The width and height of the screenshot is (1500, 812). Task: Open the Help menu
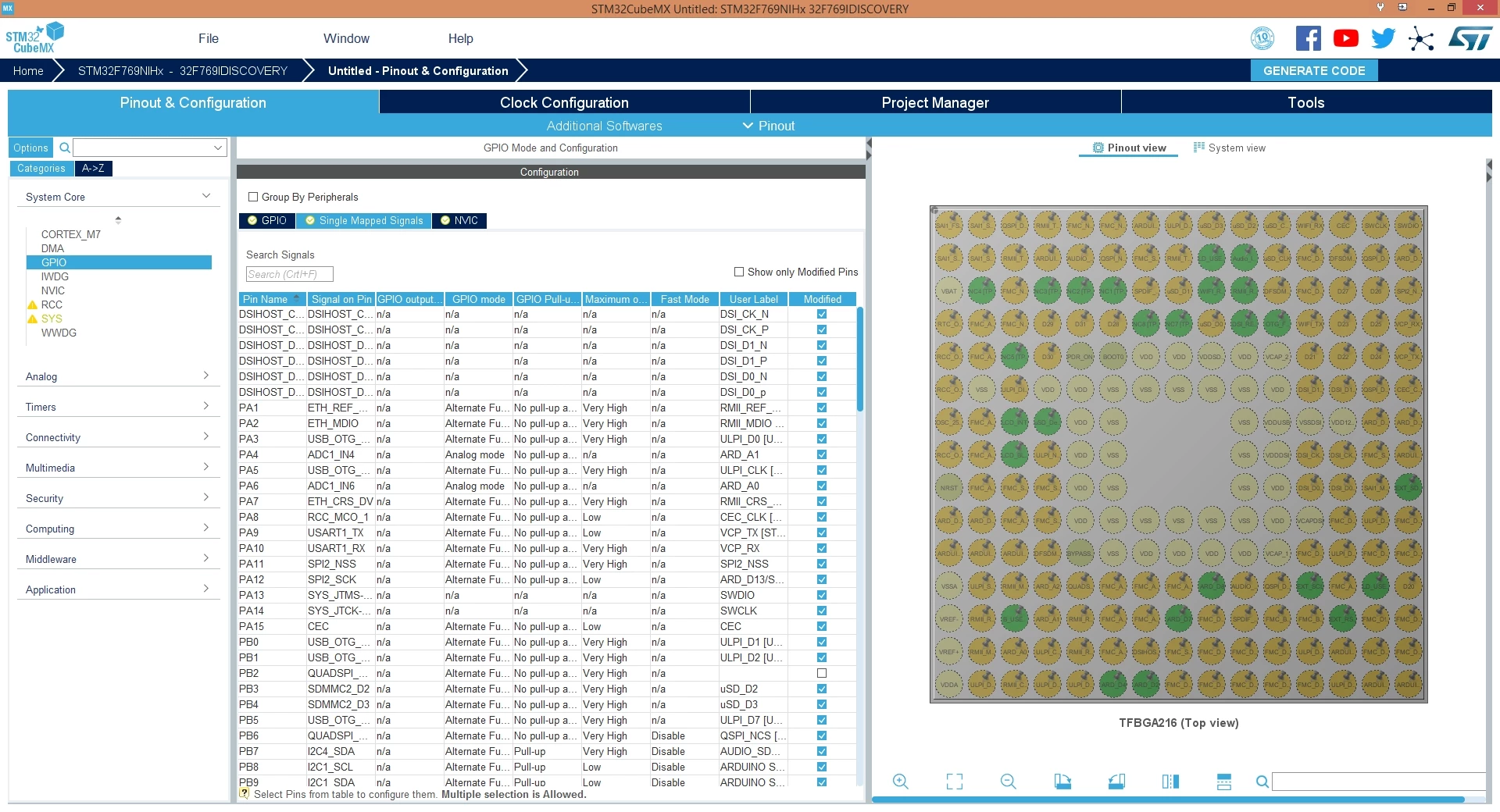pyautogui.click(x=460, y=38)
